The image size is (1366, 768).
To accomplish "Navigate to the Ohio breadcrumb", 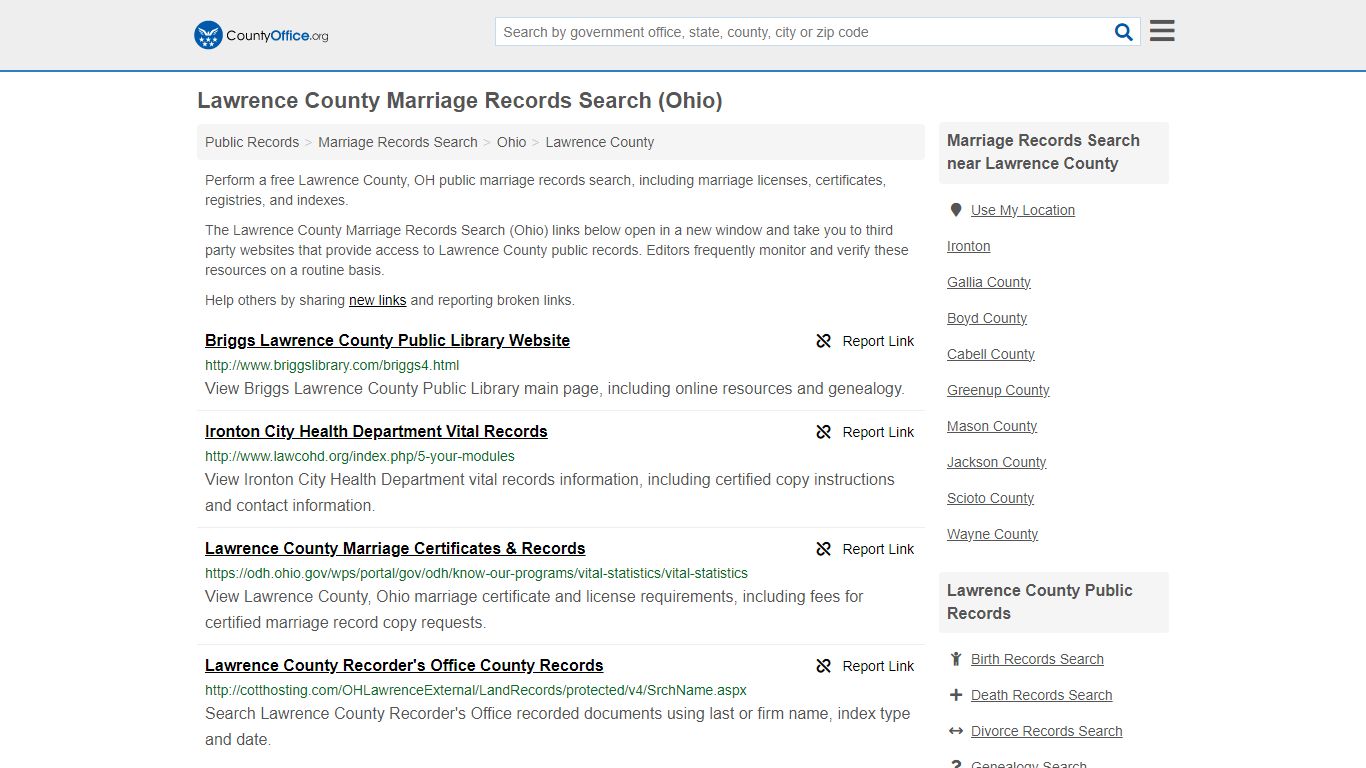I will tap(511, 142).
